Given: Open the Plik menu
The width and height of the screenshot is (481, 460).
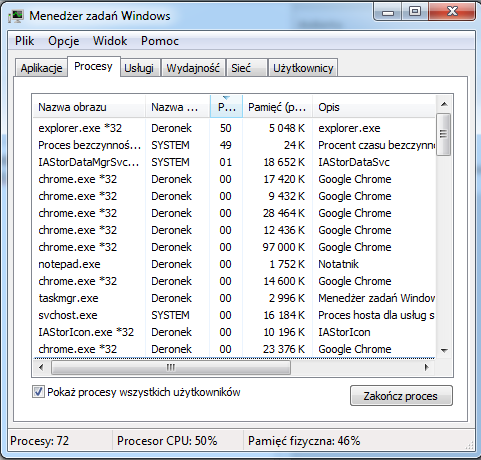Looking at the screenshot, I should [x=24, y=41].
